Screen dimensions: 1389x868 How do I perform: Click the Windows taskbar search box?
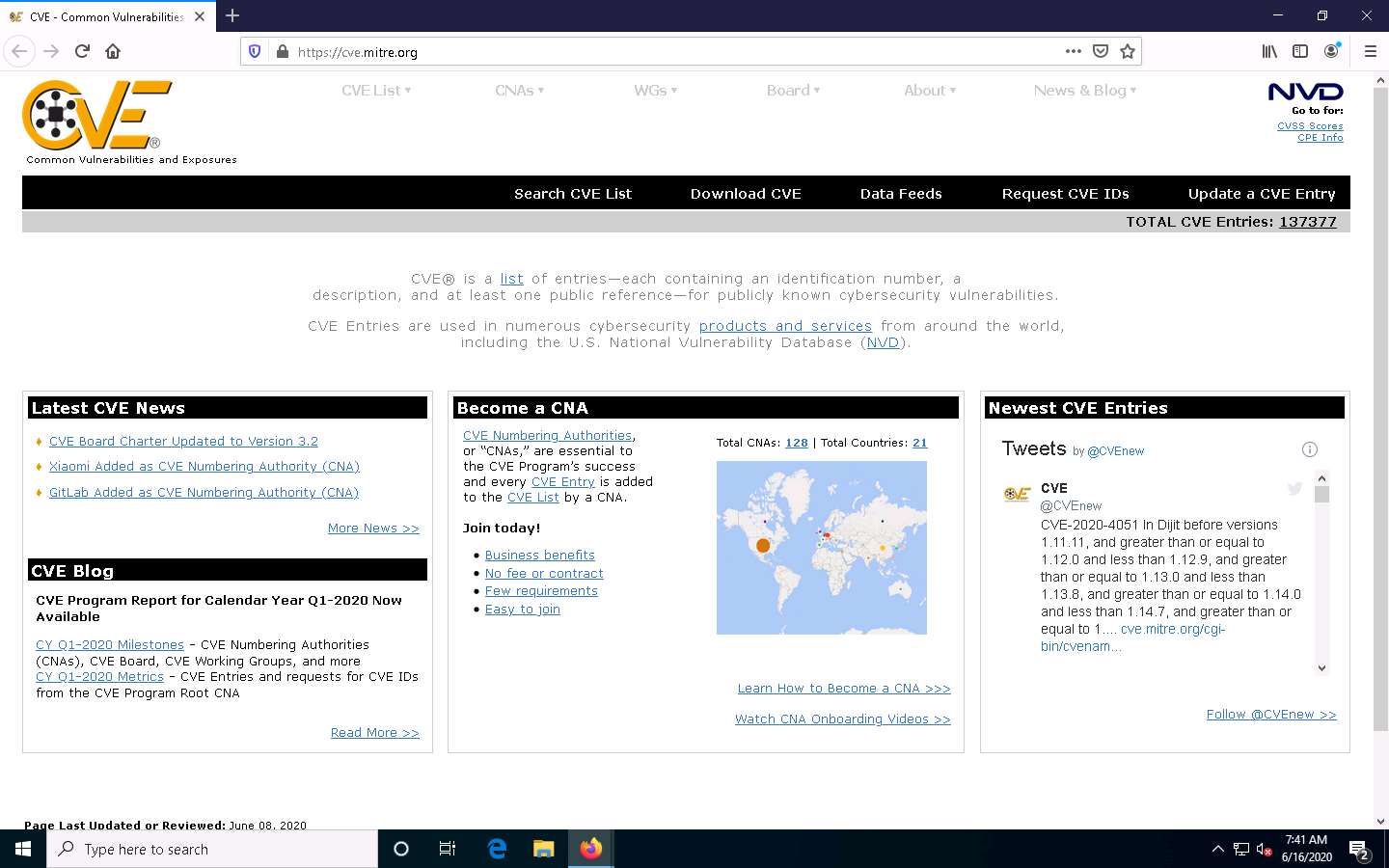point(212,849)
